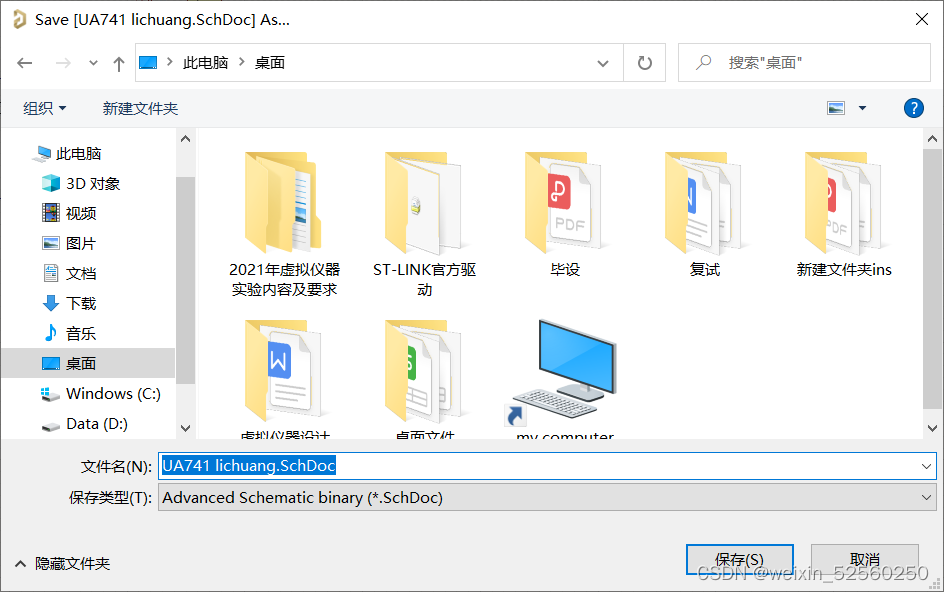Click the 保存(S) button
The width and height of the screenshot is (944, 592).
click(739, 559)
